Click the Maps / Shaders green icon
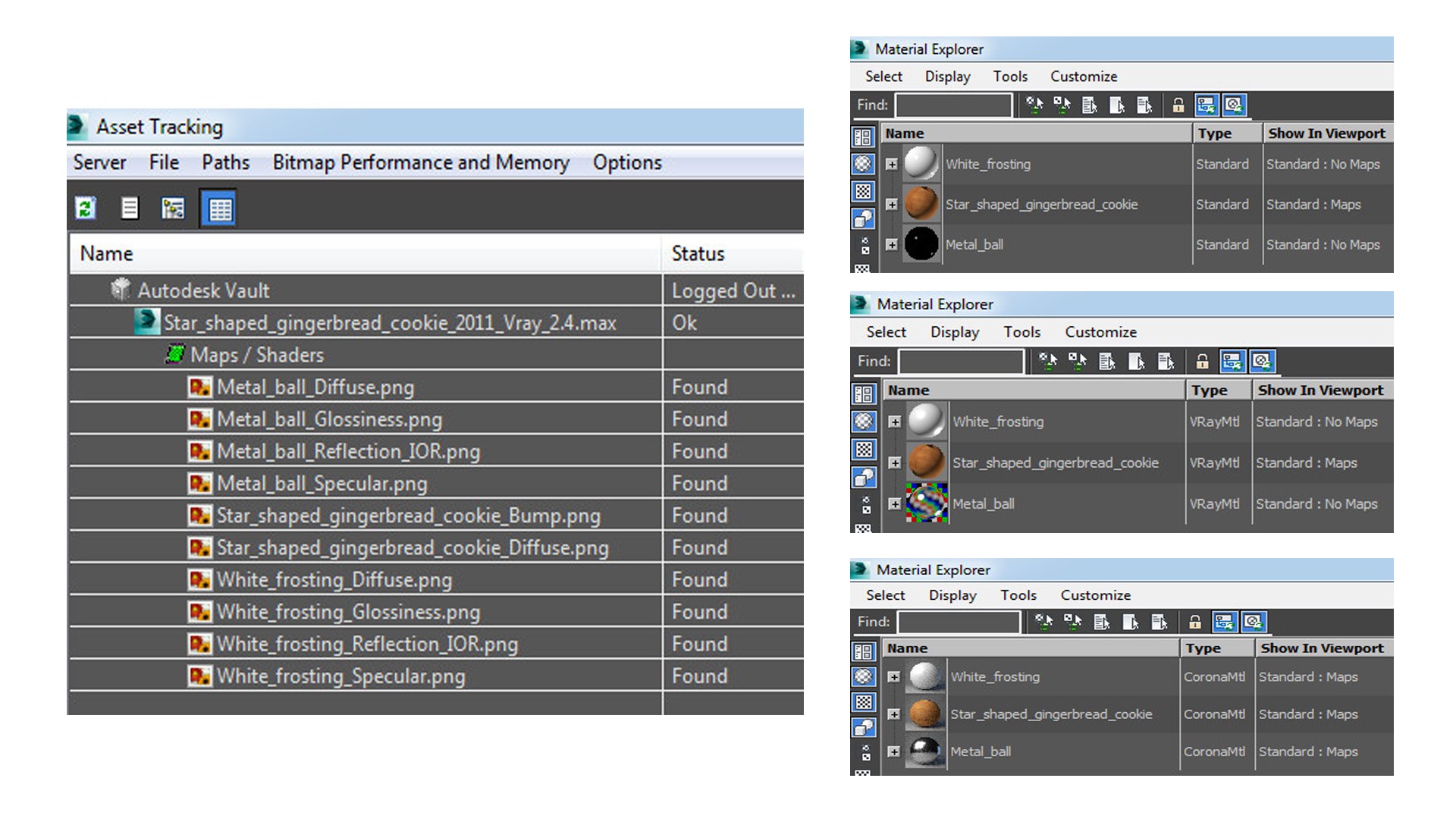The width and height of the screenshot is (1456, 819). 175,354
